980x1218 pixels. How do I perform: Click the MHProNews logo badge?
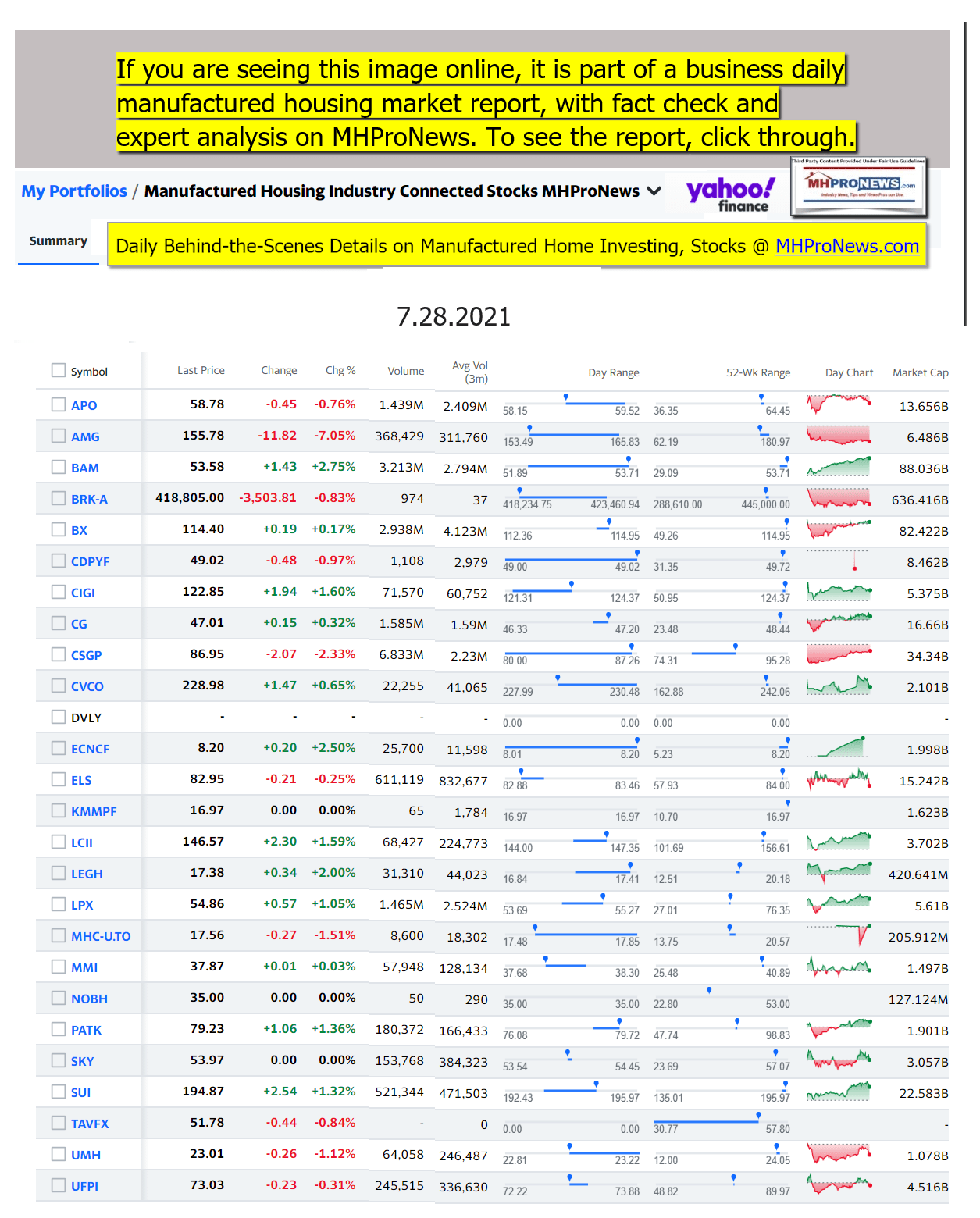click(858, 187)
